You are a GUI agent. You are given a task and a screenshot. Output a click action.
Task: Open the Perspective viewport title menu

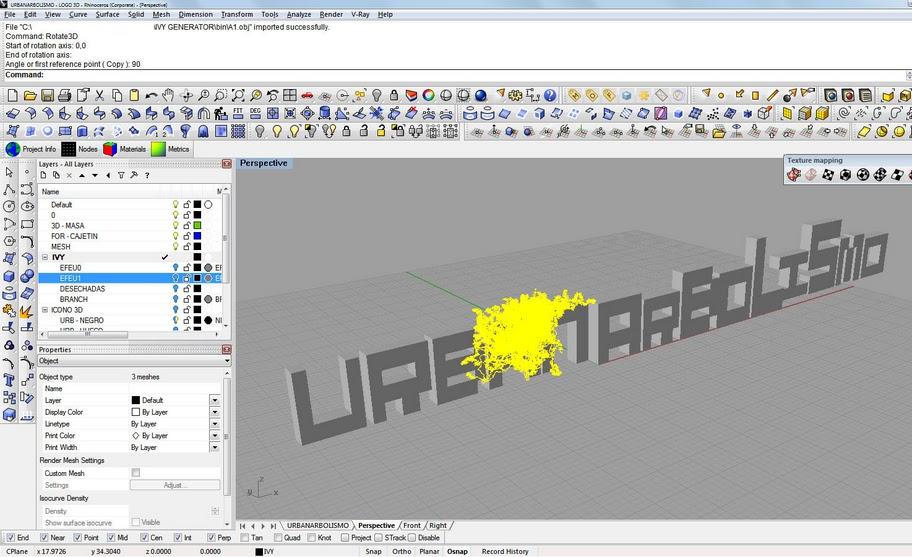263,163
